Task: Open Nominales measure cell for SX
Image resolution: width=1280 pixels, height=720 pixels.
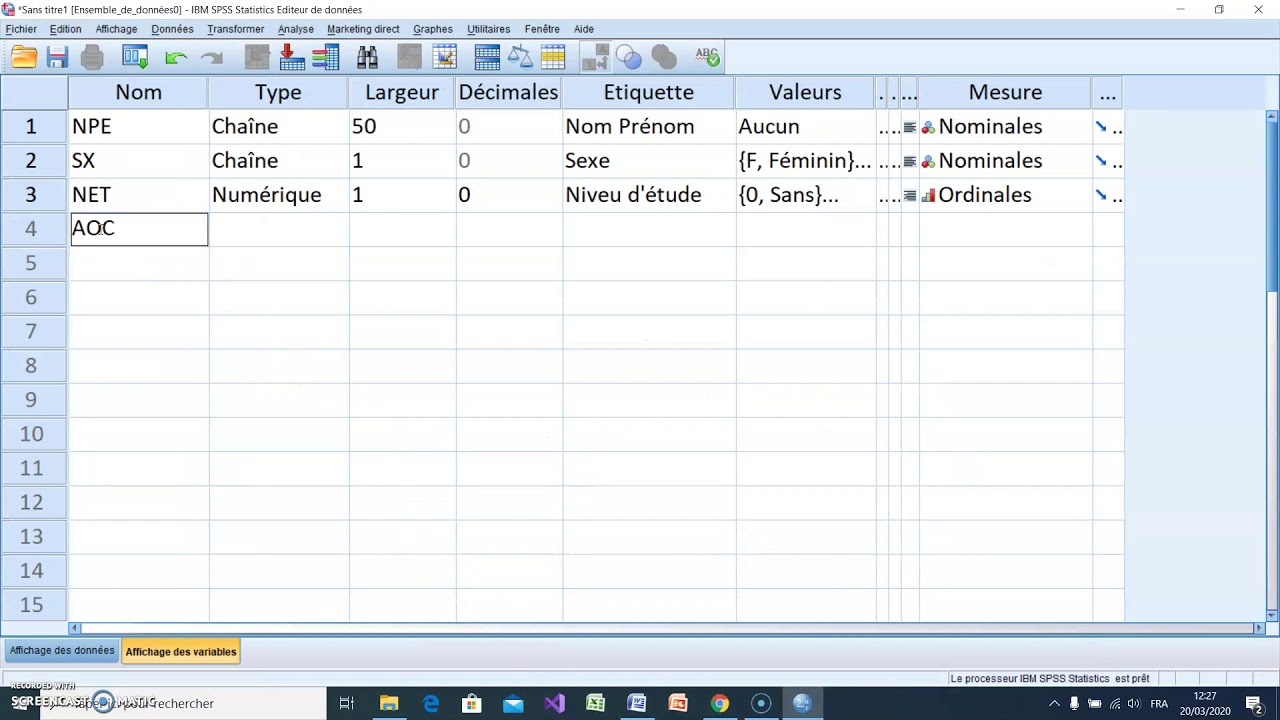Action: tap(1005, 160)
